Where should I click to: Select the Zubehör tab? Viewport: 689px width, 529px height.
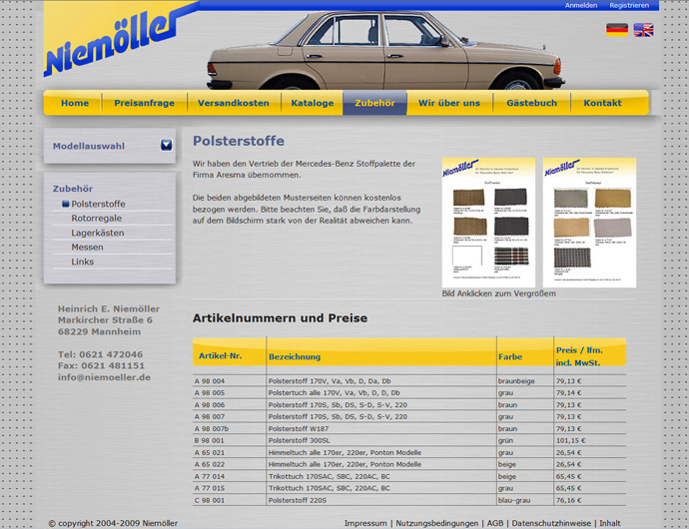(x=375, y=103)
